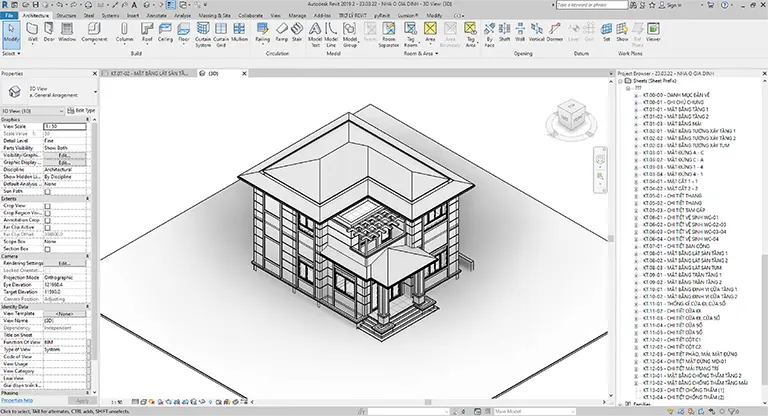Viewport: 768px width, 416px height.
Task: Open the 3D View type selector dropdown
Action: pyautogui.click(x=32, y=111)
